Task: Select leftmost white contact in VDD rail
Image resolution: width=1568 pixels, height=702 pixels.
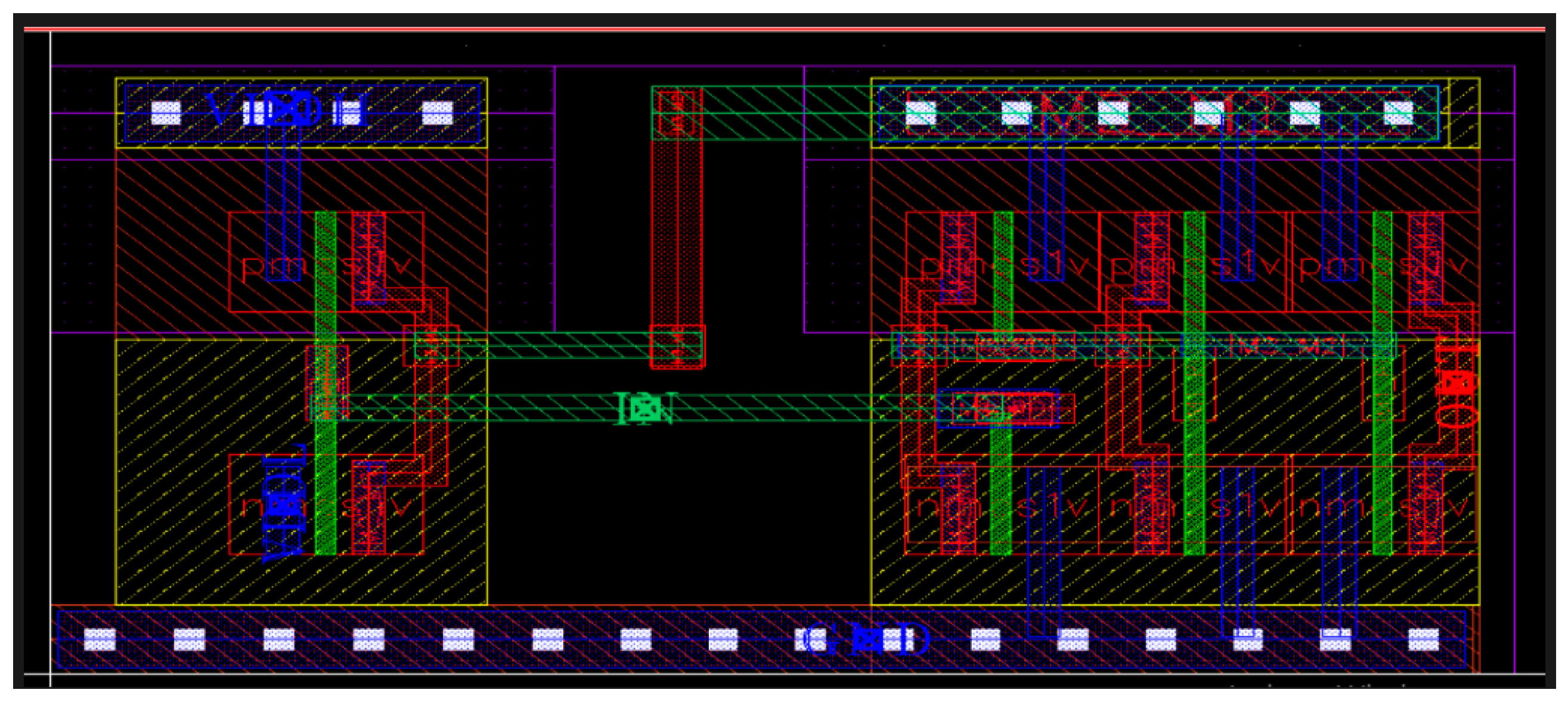Action: point(166,113)
